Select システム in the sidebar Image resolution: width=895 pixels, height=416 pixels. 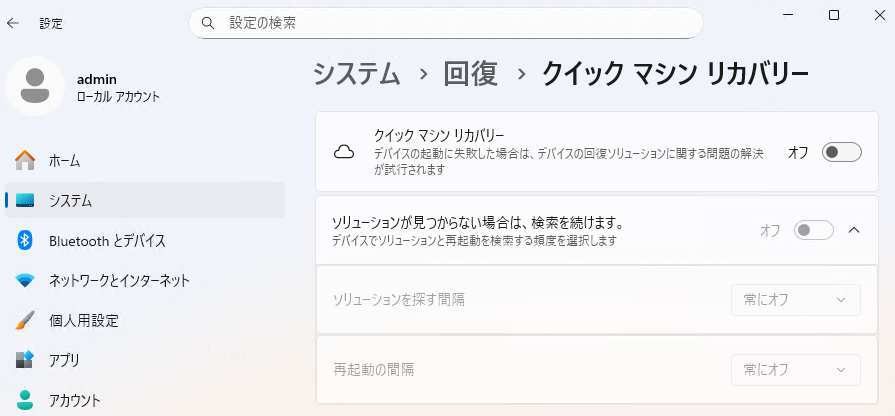pyautogui.click(x=145, y=200)
